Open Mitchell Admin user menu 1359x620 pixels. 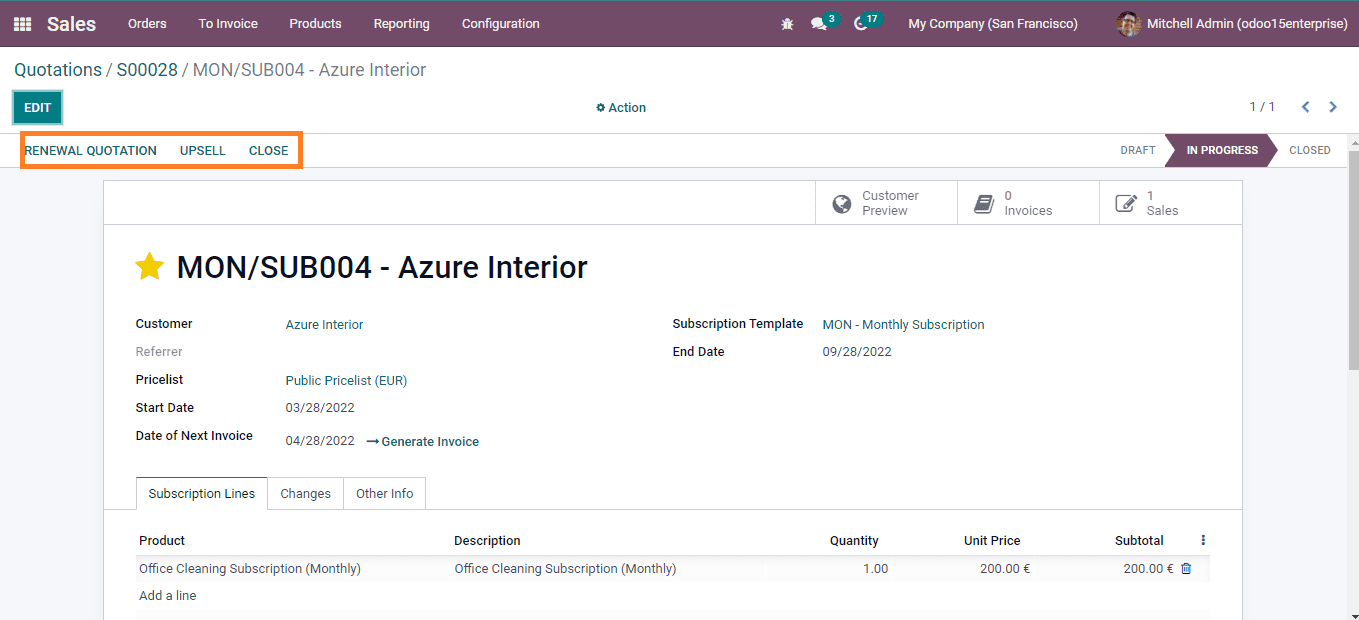(x=1232, y=24)
